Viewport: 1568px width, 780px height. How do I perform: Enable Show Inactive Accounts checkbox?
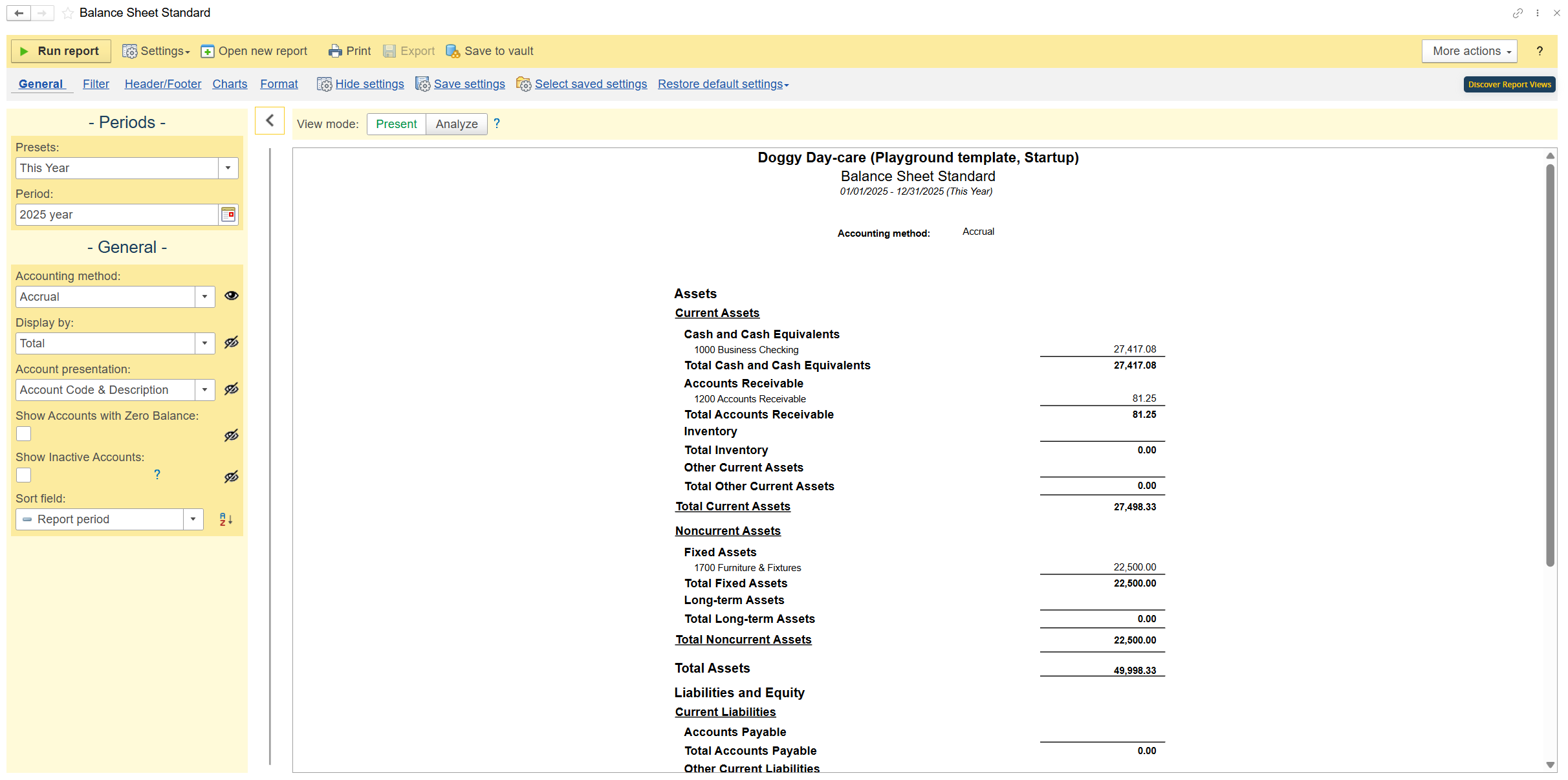tap(24, 475)
